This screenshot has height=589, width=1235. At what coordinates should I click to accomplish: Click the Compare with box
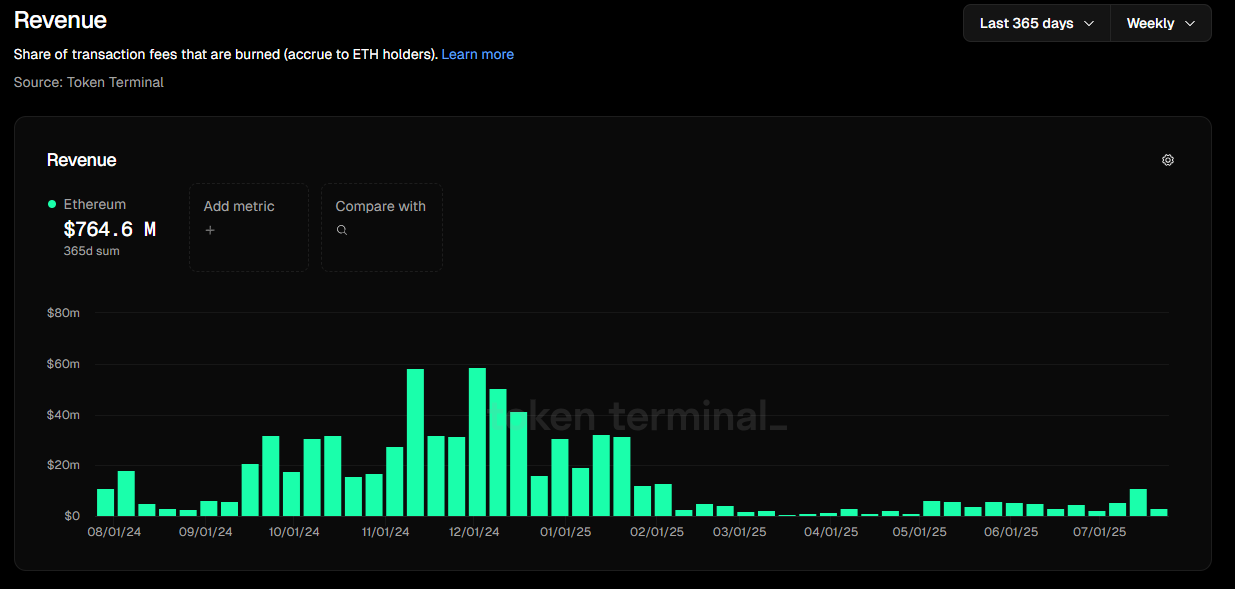coord(382,227)
